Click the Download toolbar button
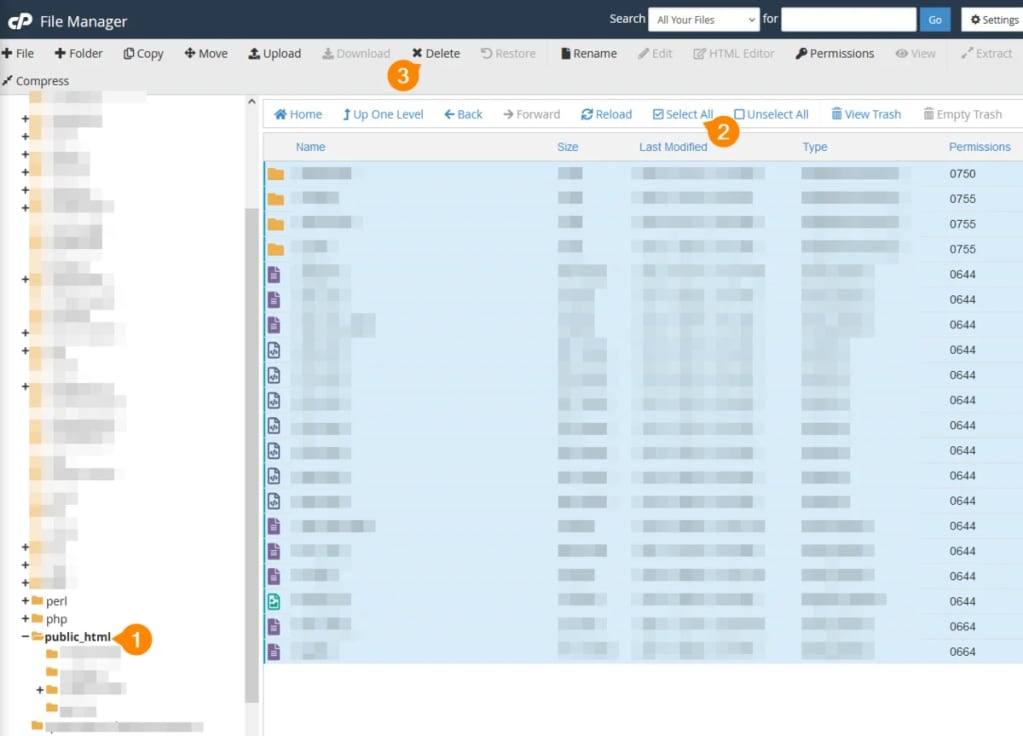 tap(356, 54)
